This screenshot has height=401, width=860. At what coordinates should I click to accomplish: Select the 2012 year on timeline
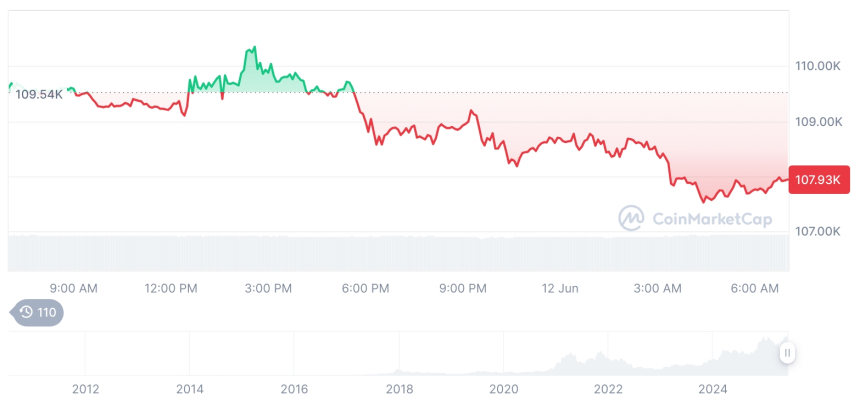[85, 388]
